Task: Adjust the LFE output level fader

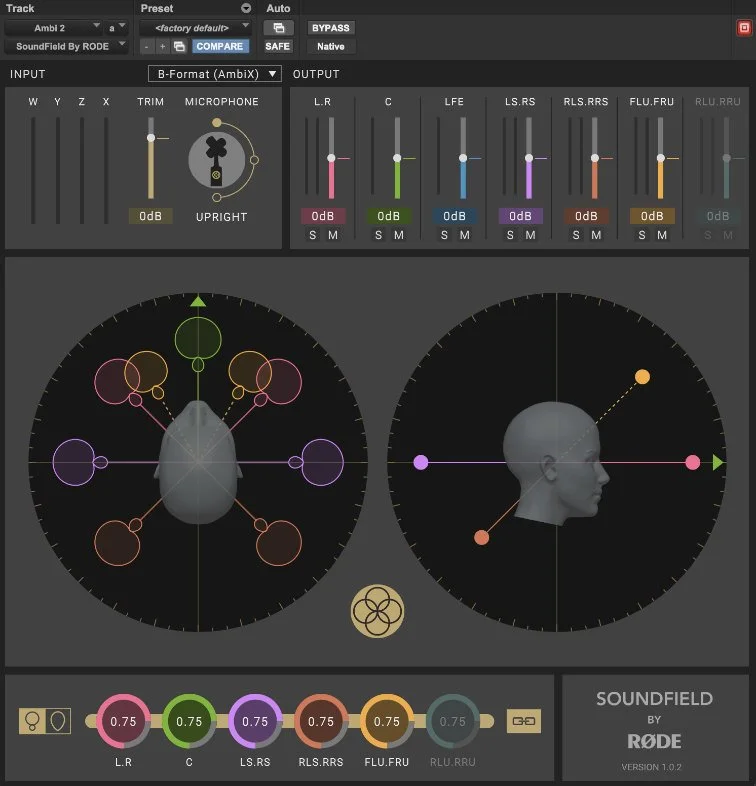Action: pyautogui.click(x=463, y=158)
